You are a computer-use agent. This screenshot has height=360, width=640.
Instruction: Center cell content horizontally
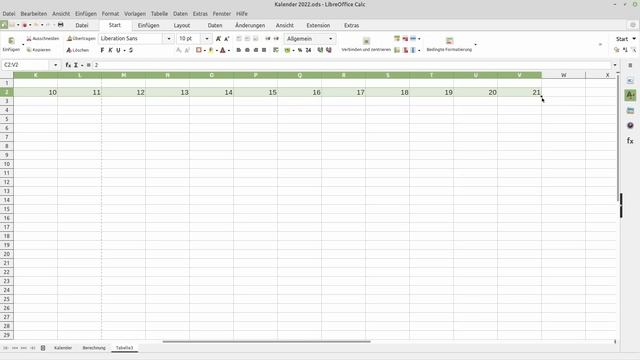247,50
